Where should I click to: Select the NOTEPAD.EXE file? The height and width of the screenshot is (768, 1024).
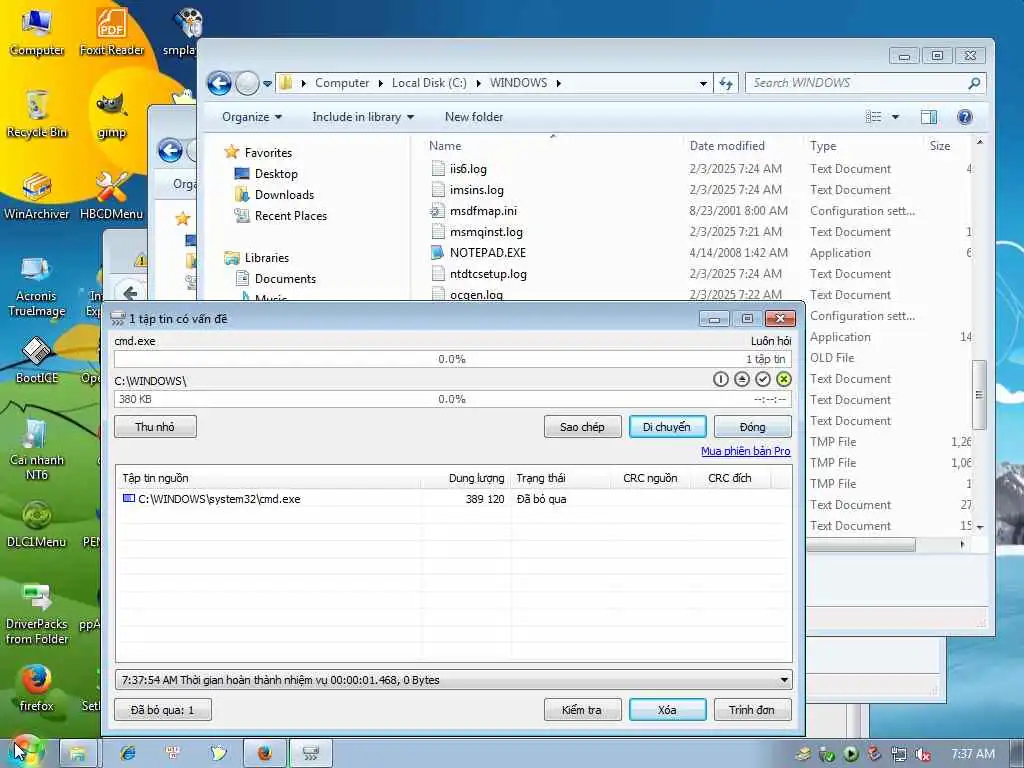(x=488, y=253)
